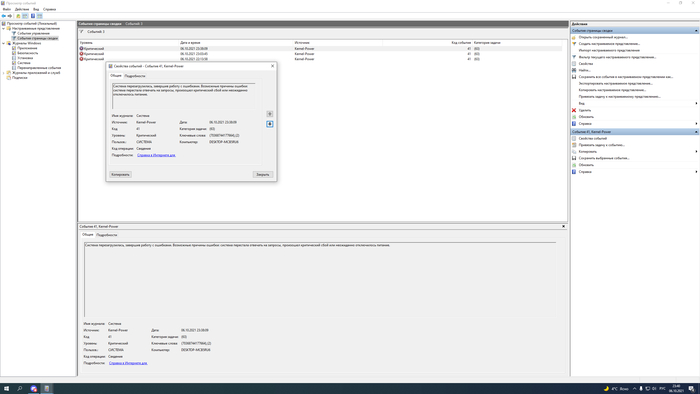The image size is (700, 394).
Task: Expand the Вид submenu in actions pane
Action: point(696,104)
